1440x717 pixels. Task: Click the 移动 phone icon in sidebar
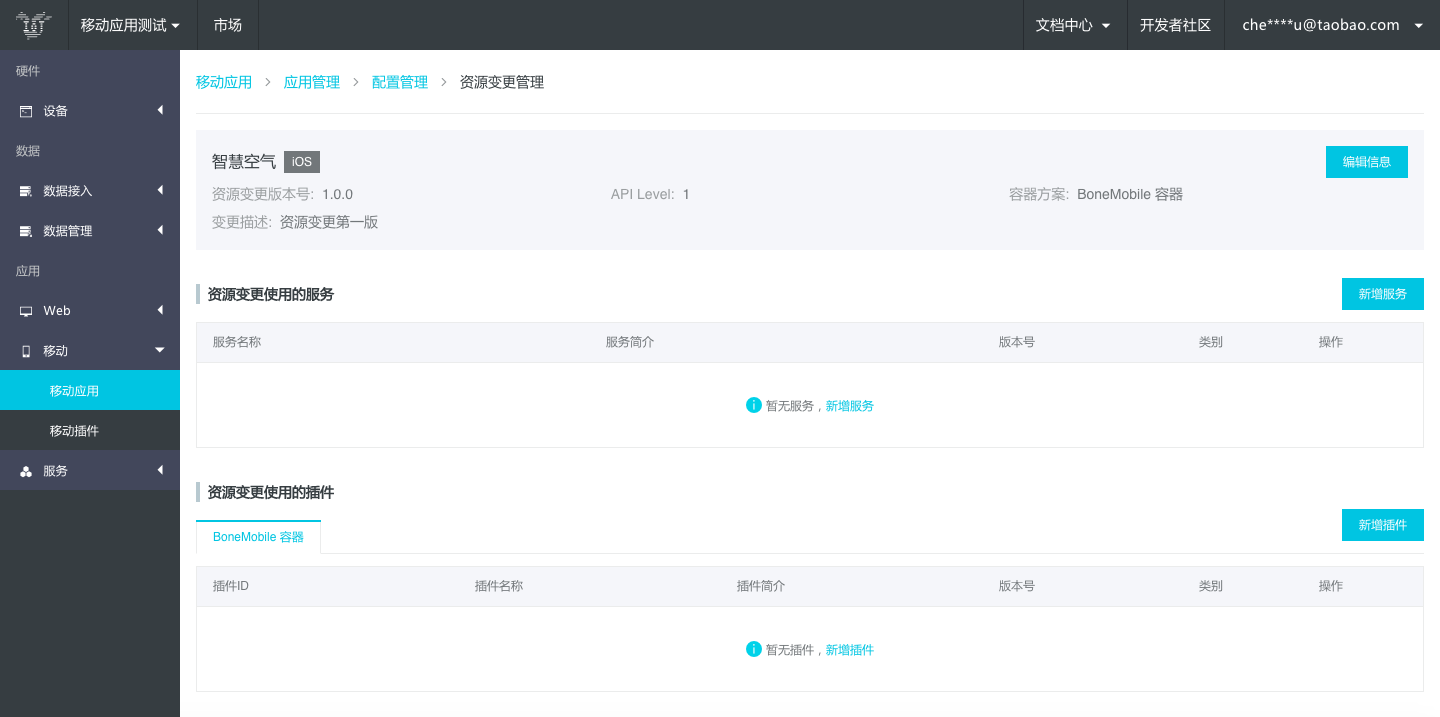(26, 351)
